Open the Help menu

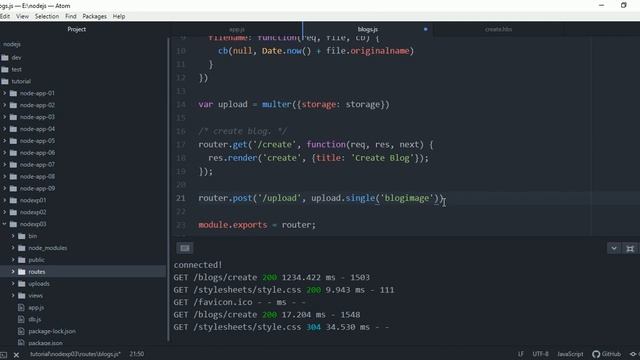119,16
